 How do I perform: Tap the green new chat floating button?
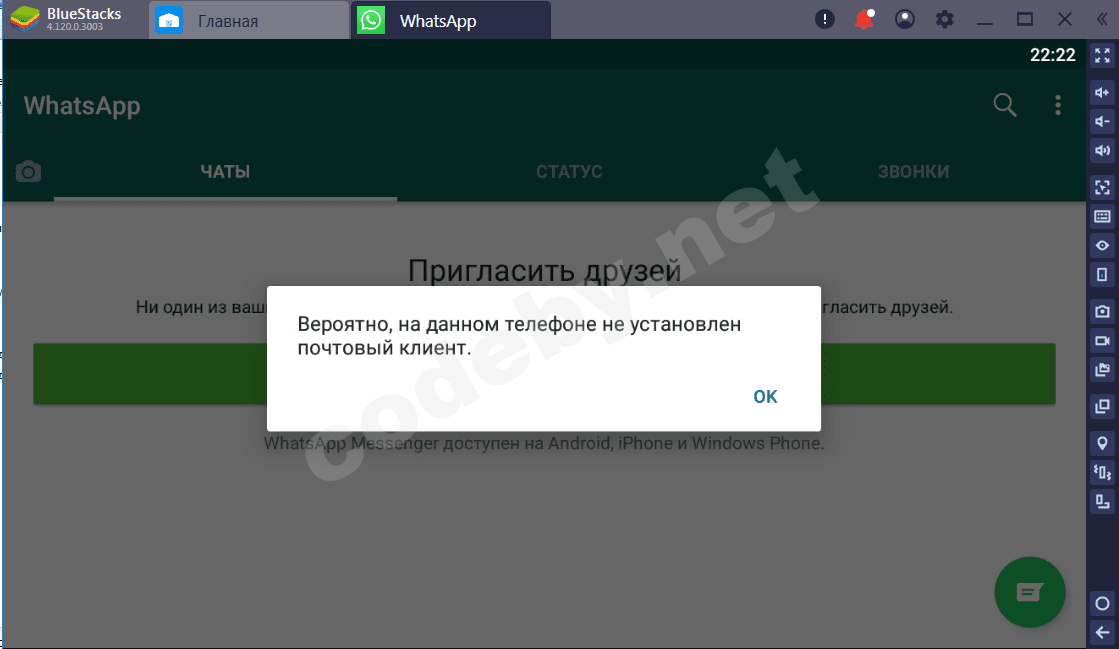[1030, 592]
